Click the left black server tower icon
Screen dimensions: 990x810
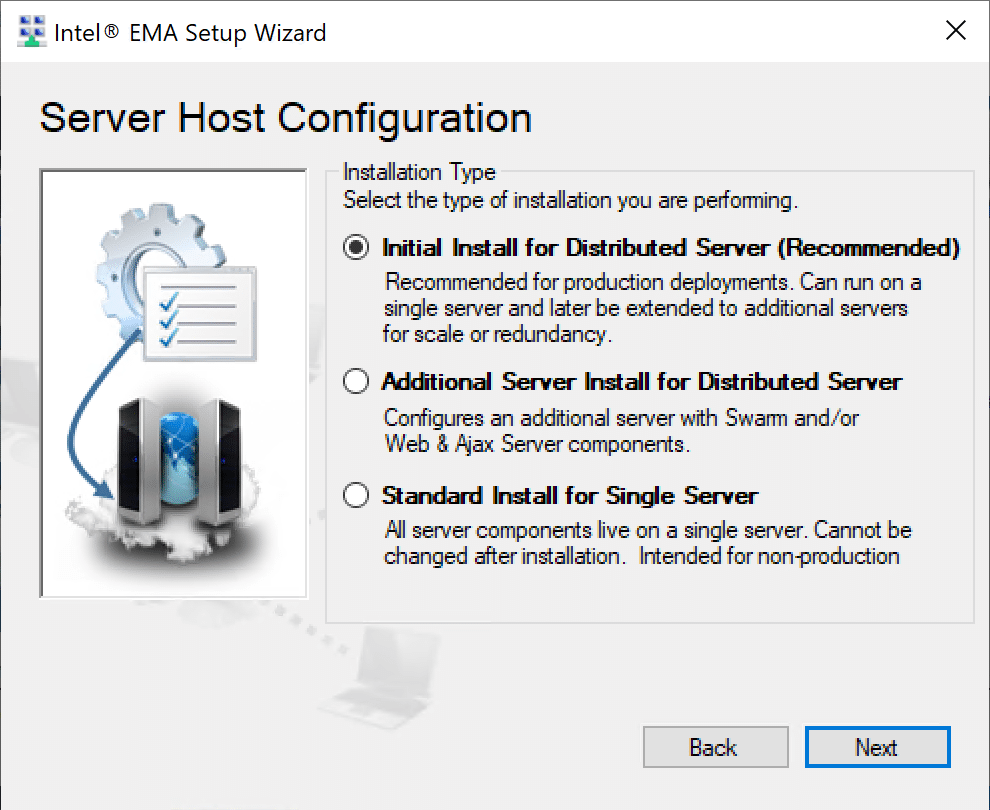(139, 461)
